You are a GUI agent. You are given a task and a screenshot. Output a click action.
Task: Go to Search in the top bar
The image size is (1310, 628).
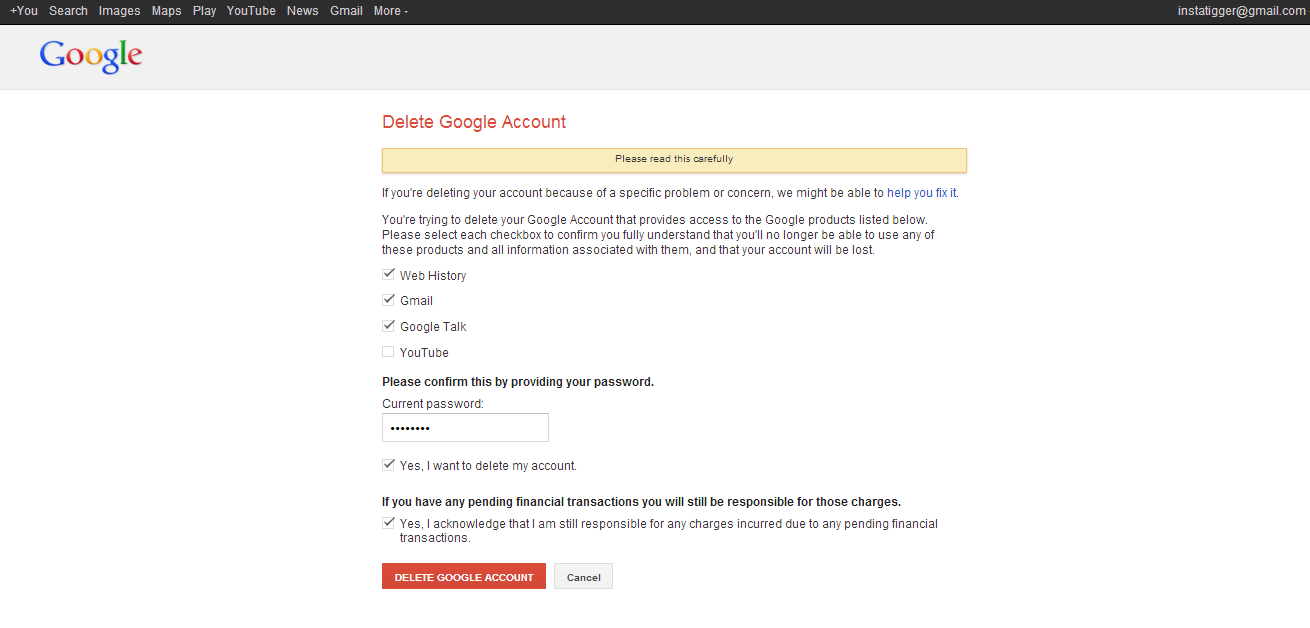coord(68,11)
